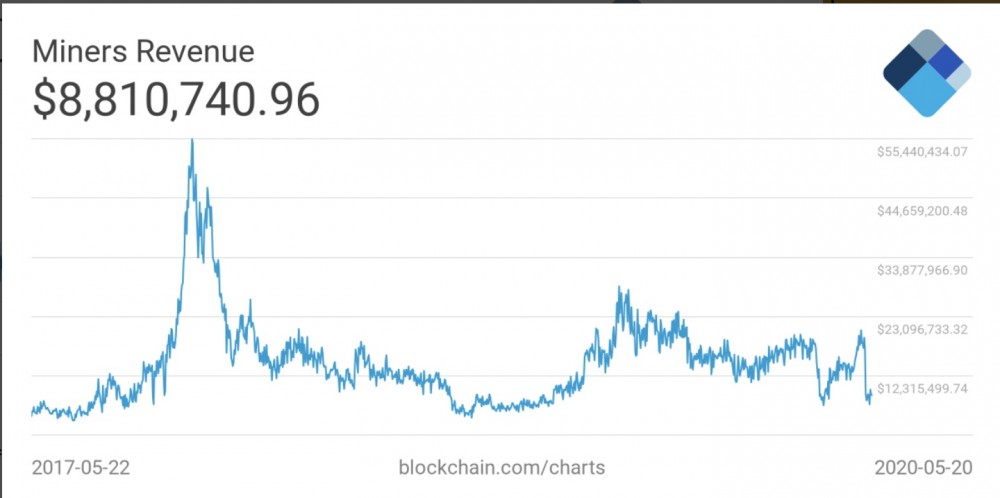The width and height of the screenshot is (1000, 498).
Task: Click the $12,315,499.74 axis label
Action: [922, 388]
